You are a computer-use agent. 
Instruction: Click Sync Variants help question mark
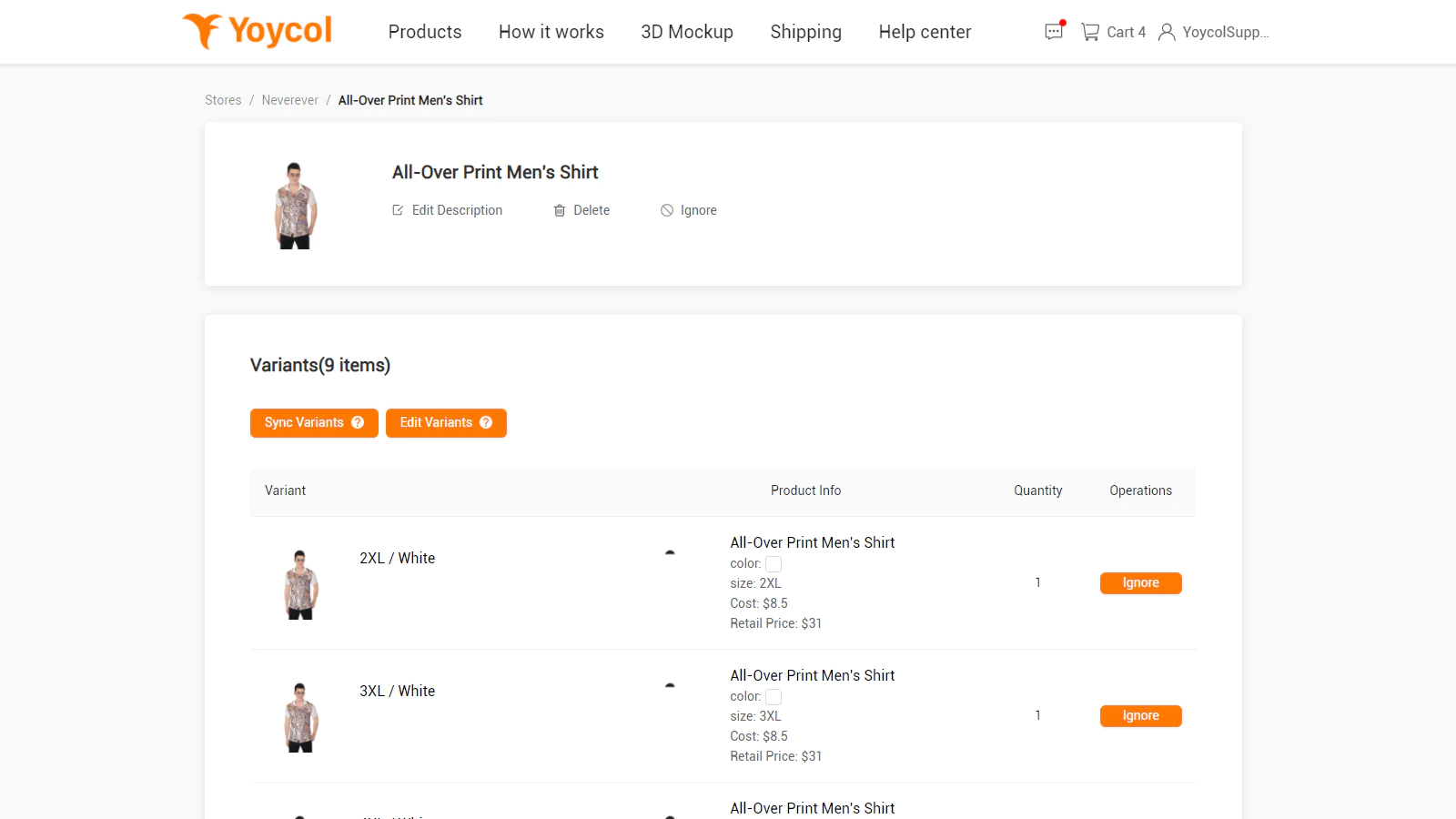[x=358, y=422]
